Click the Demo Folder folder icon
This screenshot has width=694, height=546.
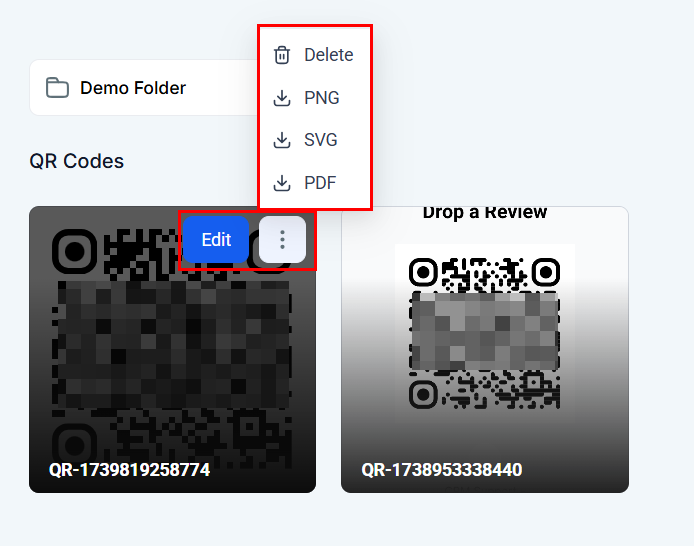[57, 88]
